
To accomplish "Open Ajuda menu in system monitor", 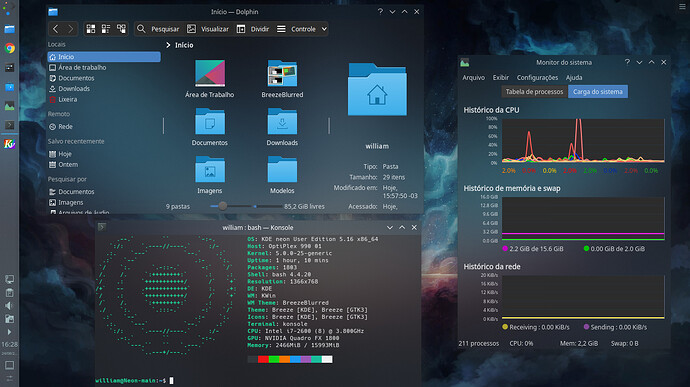I will click(x=574, y=77).
